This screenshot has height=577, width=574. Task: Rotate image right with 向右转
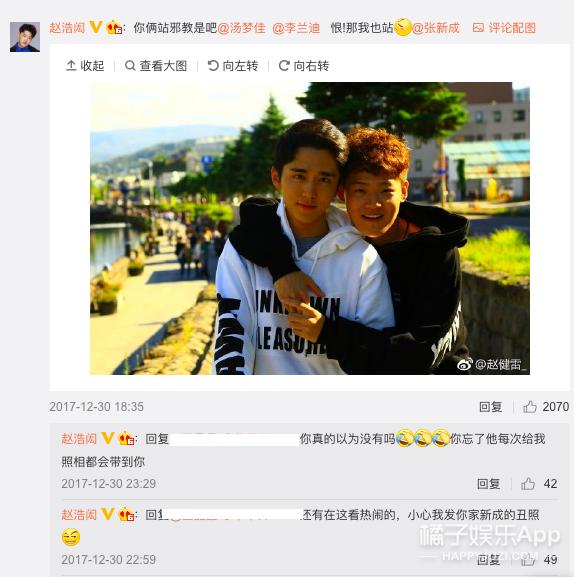(304, 66)
